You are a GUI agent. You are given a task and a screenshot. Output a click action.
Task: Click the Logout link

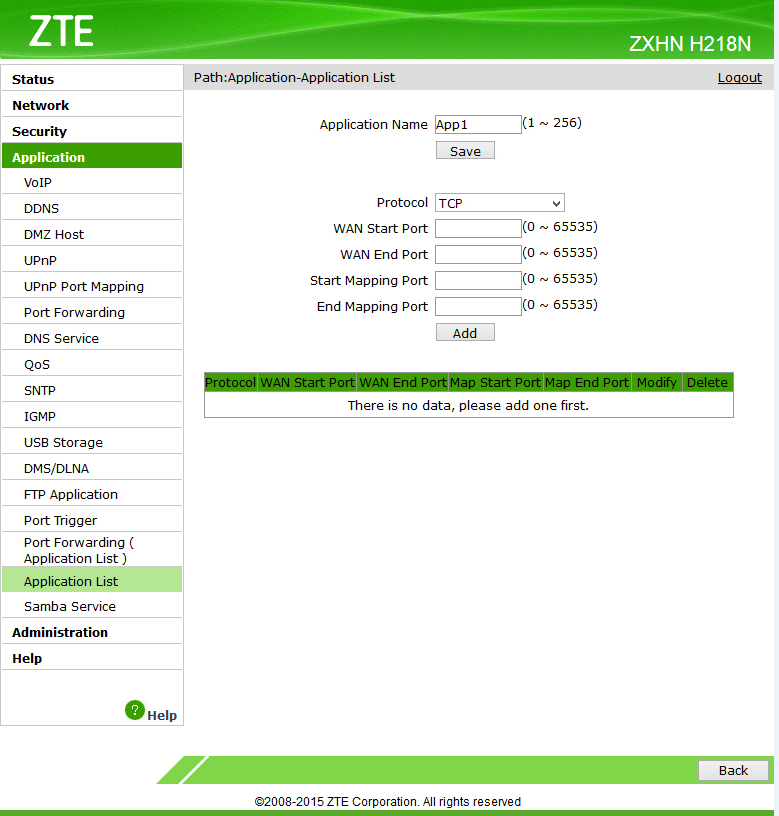[x=739, y=78]
